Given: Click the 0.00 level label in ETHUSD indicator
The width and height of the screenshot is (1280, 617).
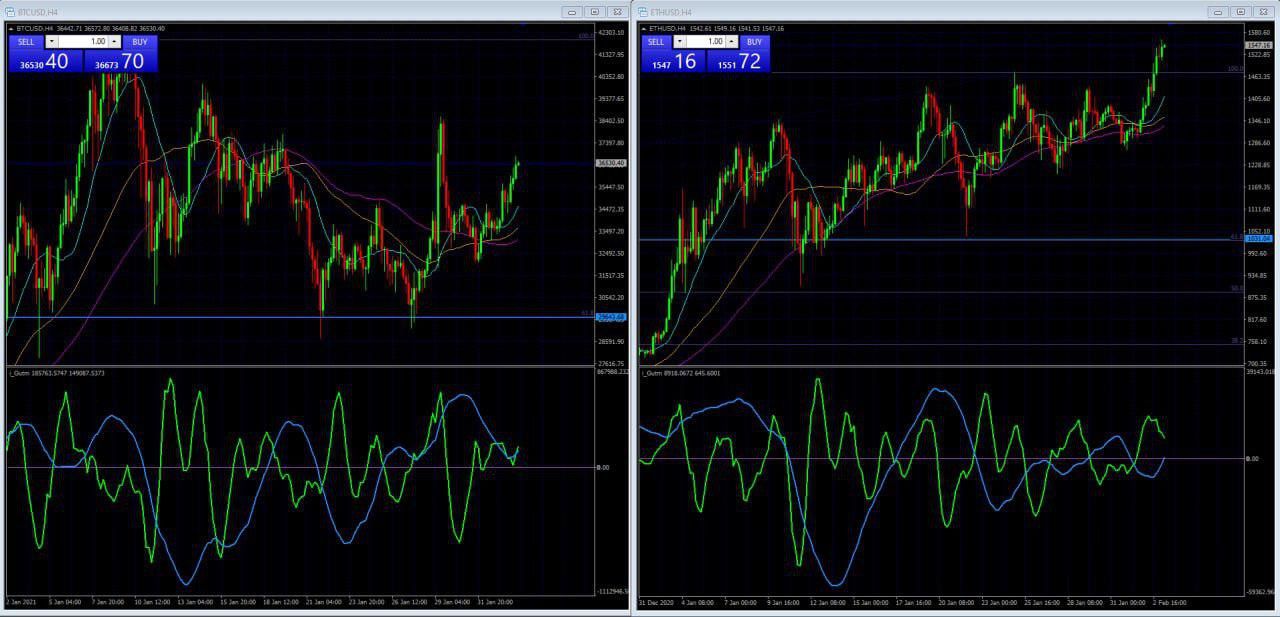Looking at the screenshot, I should coord(1252,458).
